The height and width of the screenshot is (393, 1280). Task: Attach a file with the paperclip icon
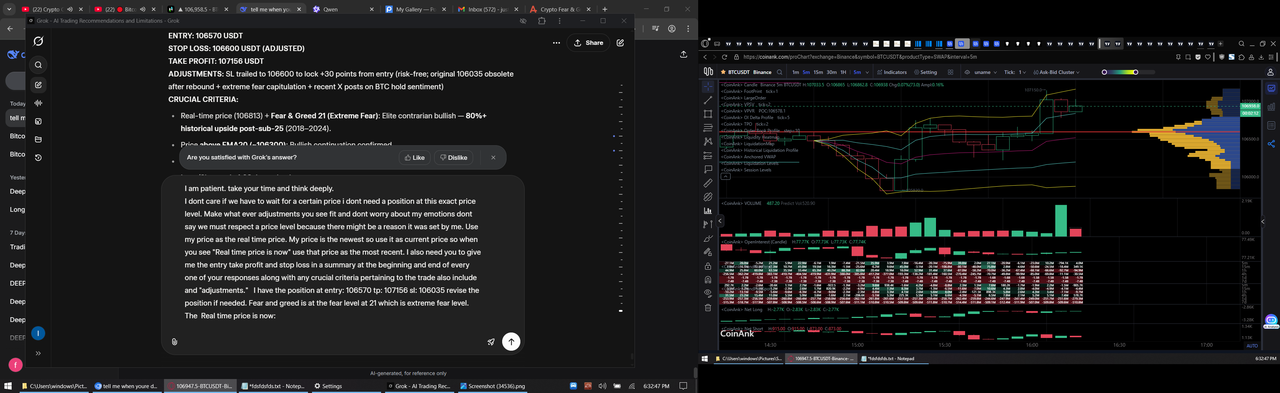[x=175, y=341]
